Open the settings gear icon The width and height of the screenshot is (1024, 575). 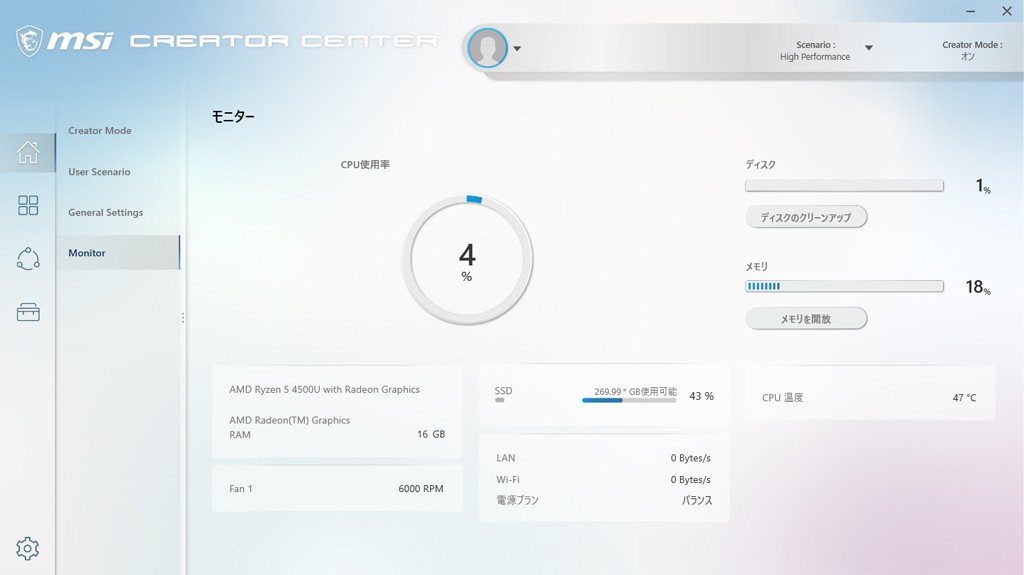[27, 548]
